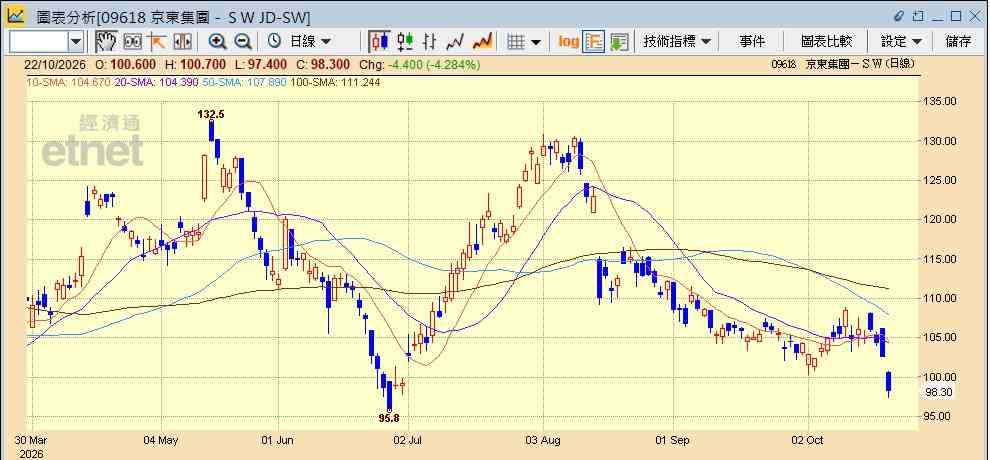Click the split horizontal arrows icon
Screen dimensions: 990x460
(182, 42)
